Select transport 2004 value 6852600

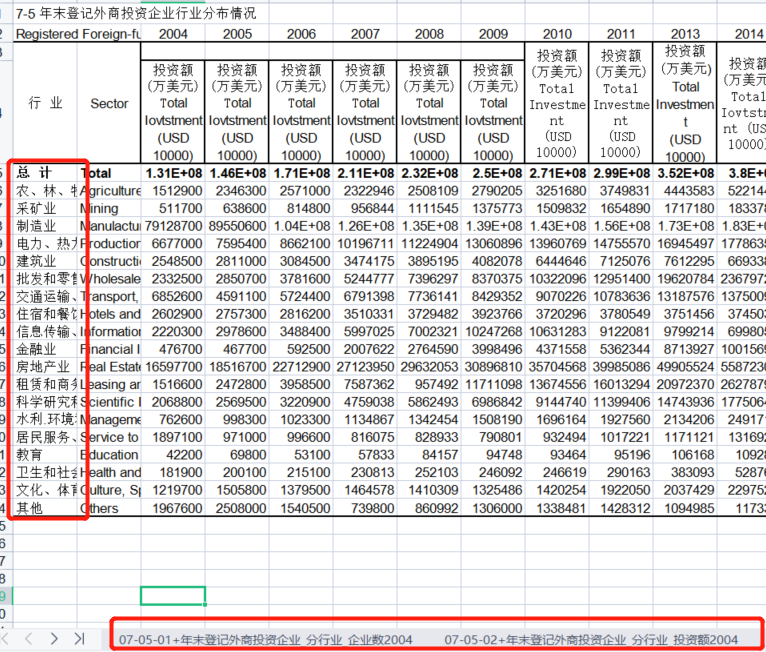click(173, 296)
